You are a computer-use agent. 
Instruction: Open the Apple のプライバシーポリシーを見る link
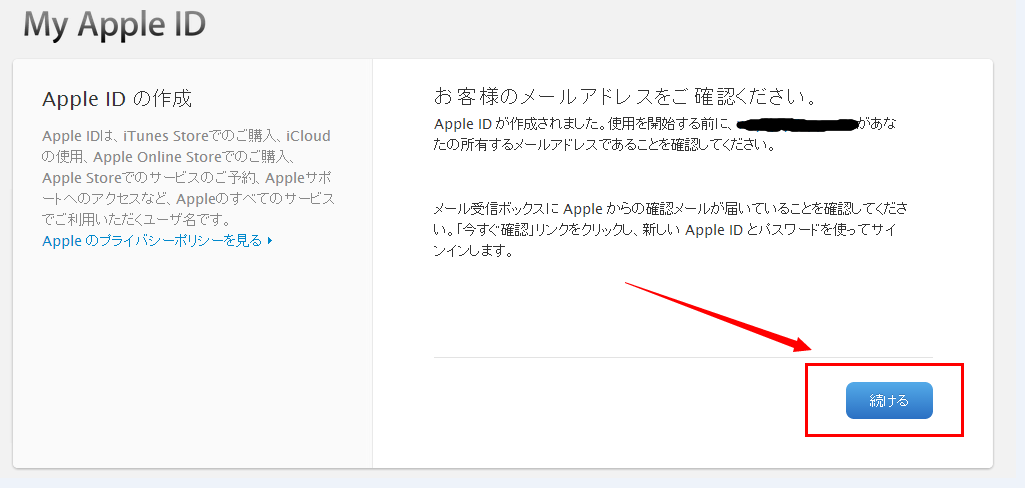click(158, 240)
